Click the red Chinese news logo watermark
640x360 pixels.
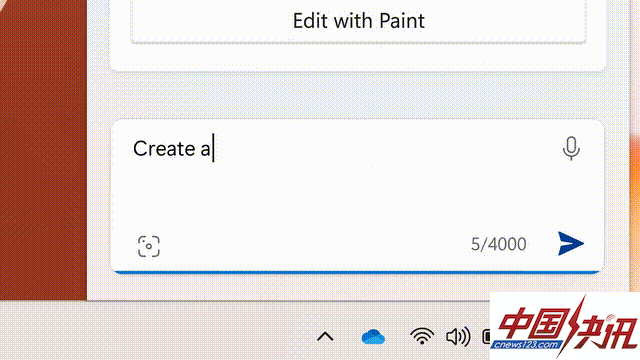click(x=565, y=326)
